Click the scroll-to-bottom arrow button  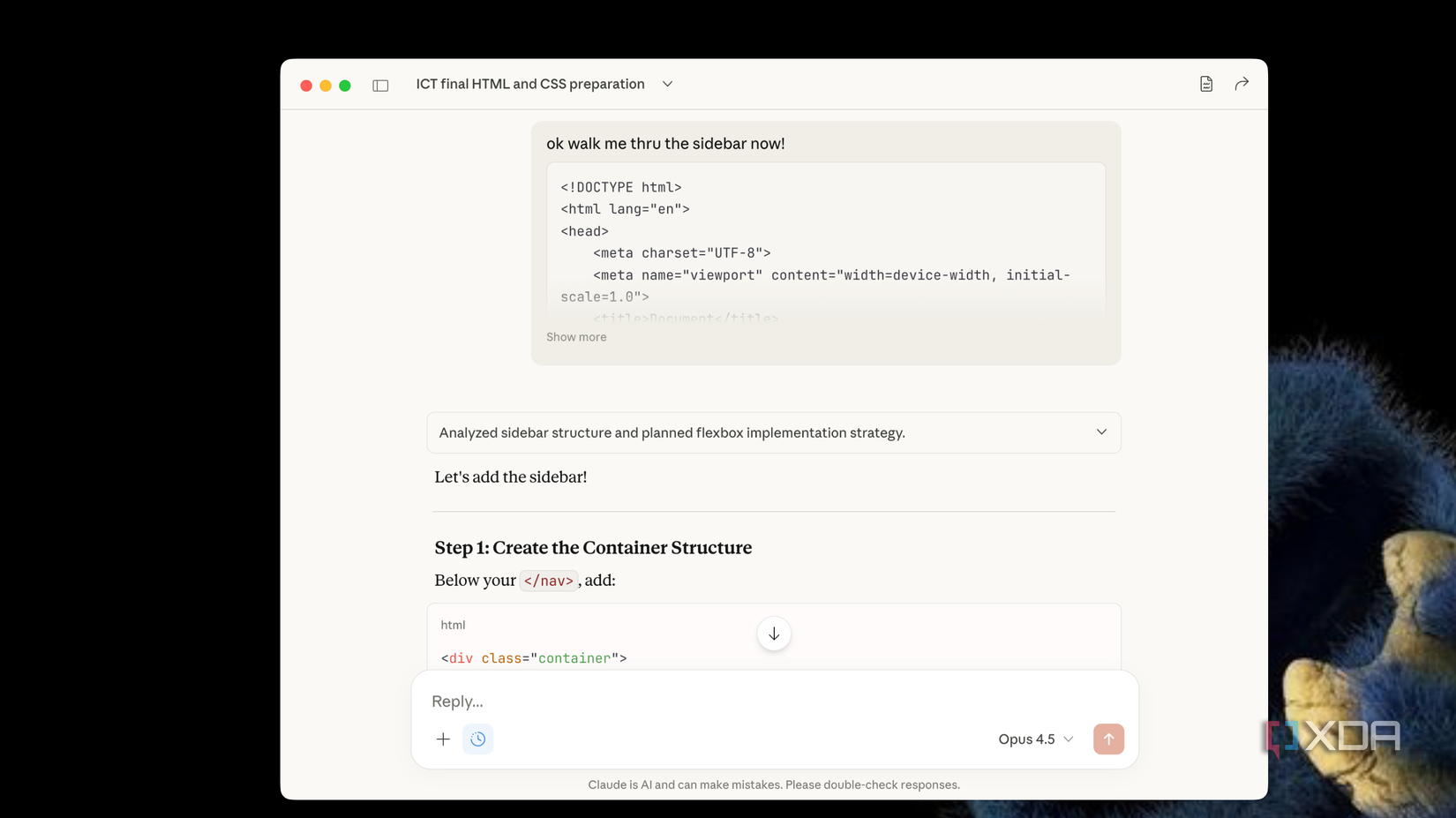[774, 634]
